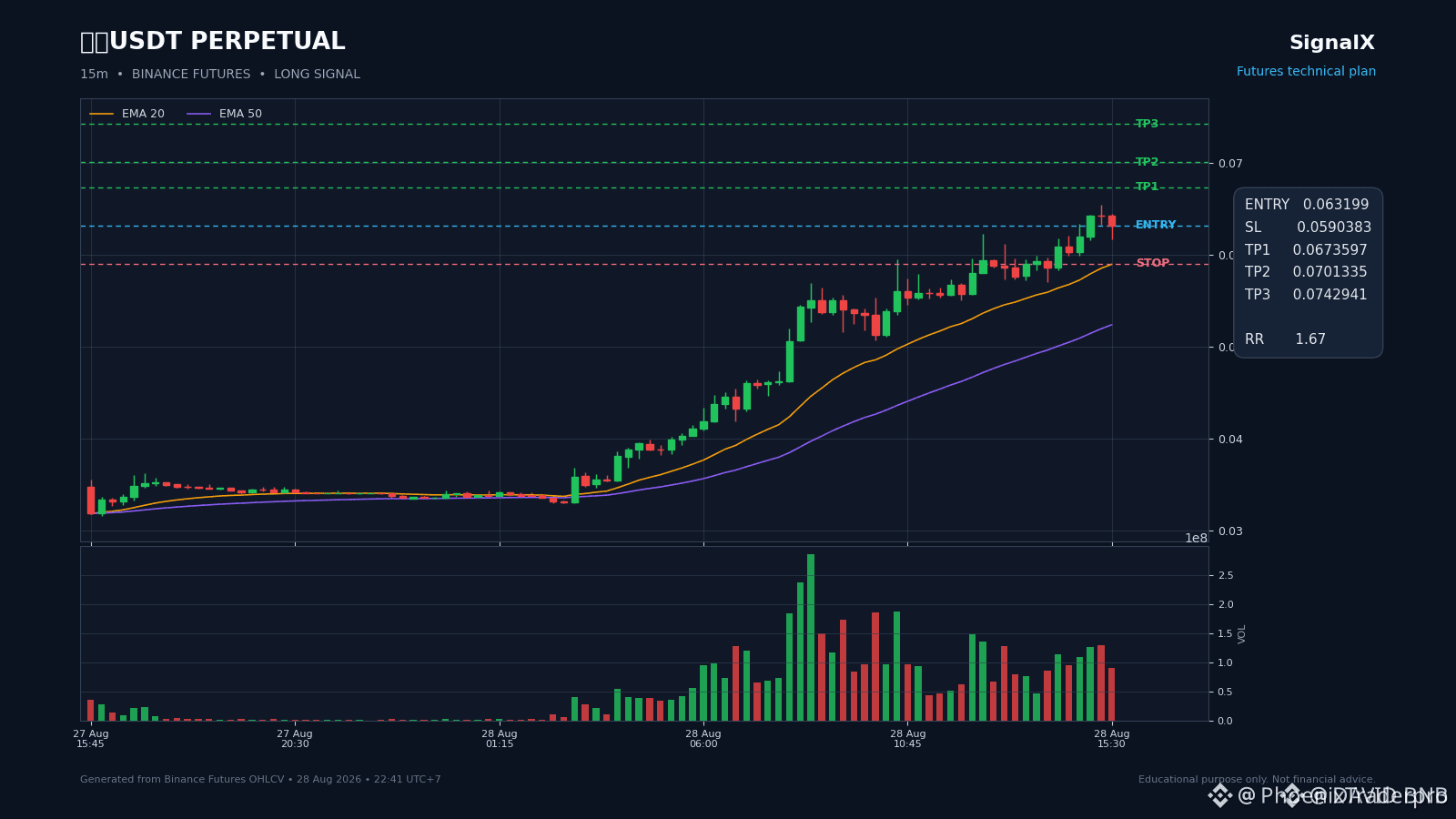Click the 'Educational purpose only' disclaimer

(x=1257, y=780)
